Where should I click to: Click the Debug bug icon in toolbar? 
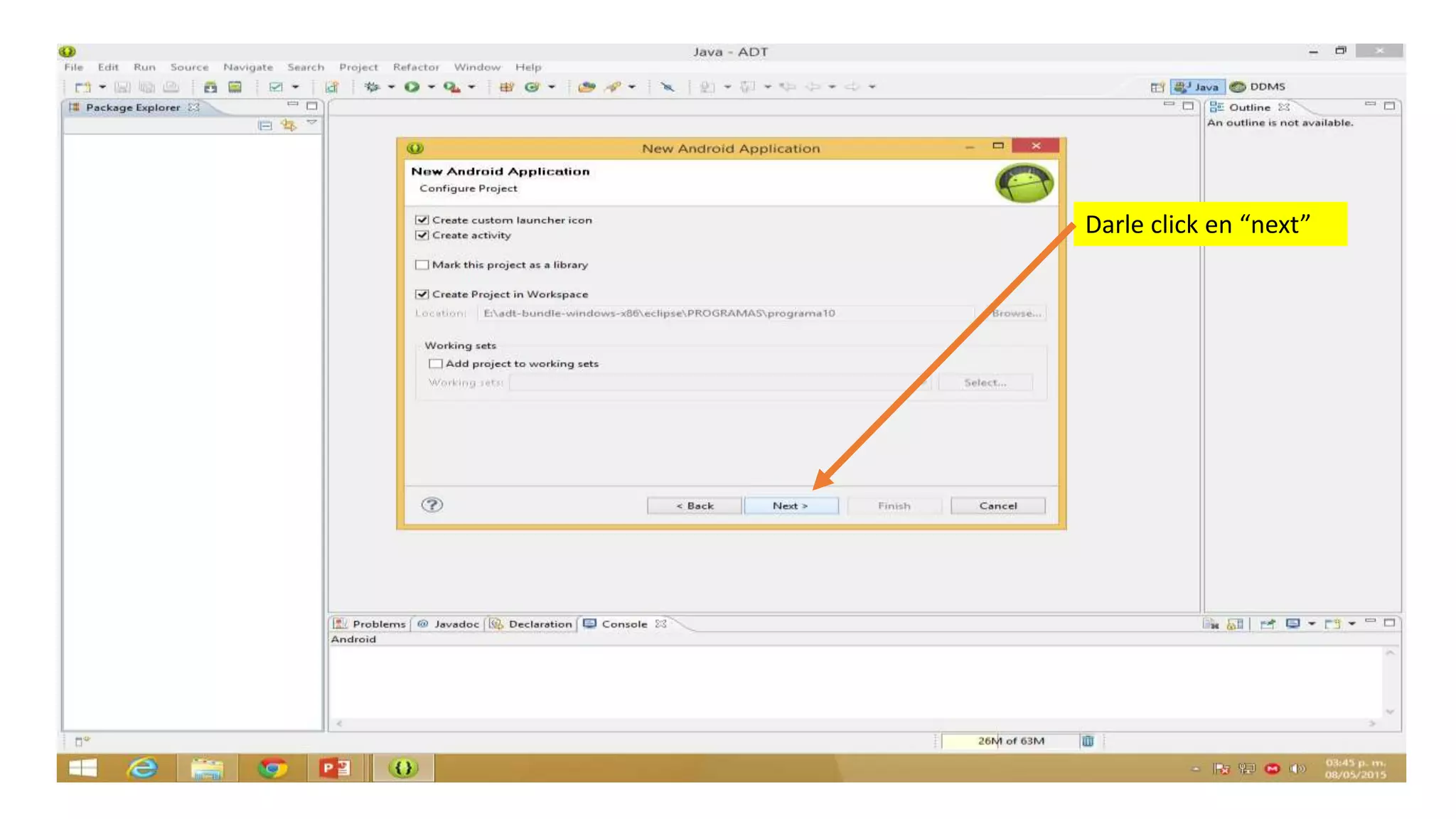coord(372,87)
